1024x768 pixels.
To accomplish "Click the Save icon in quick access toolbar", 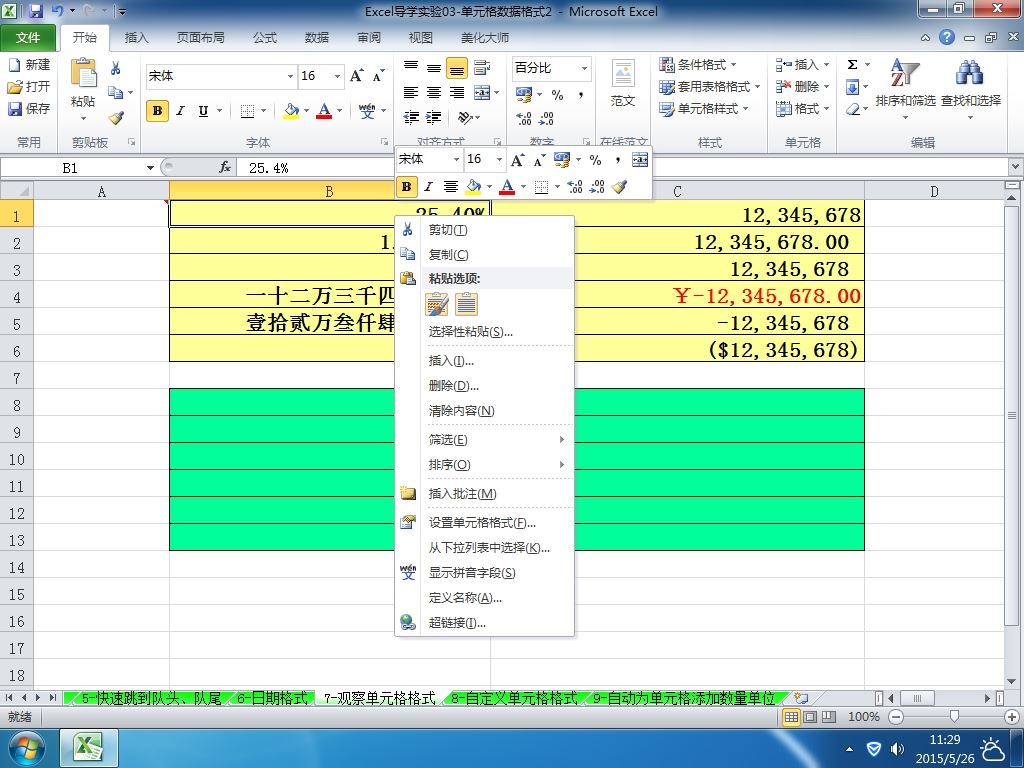I will [36, 11].
